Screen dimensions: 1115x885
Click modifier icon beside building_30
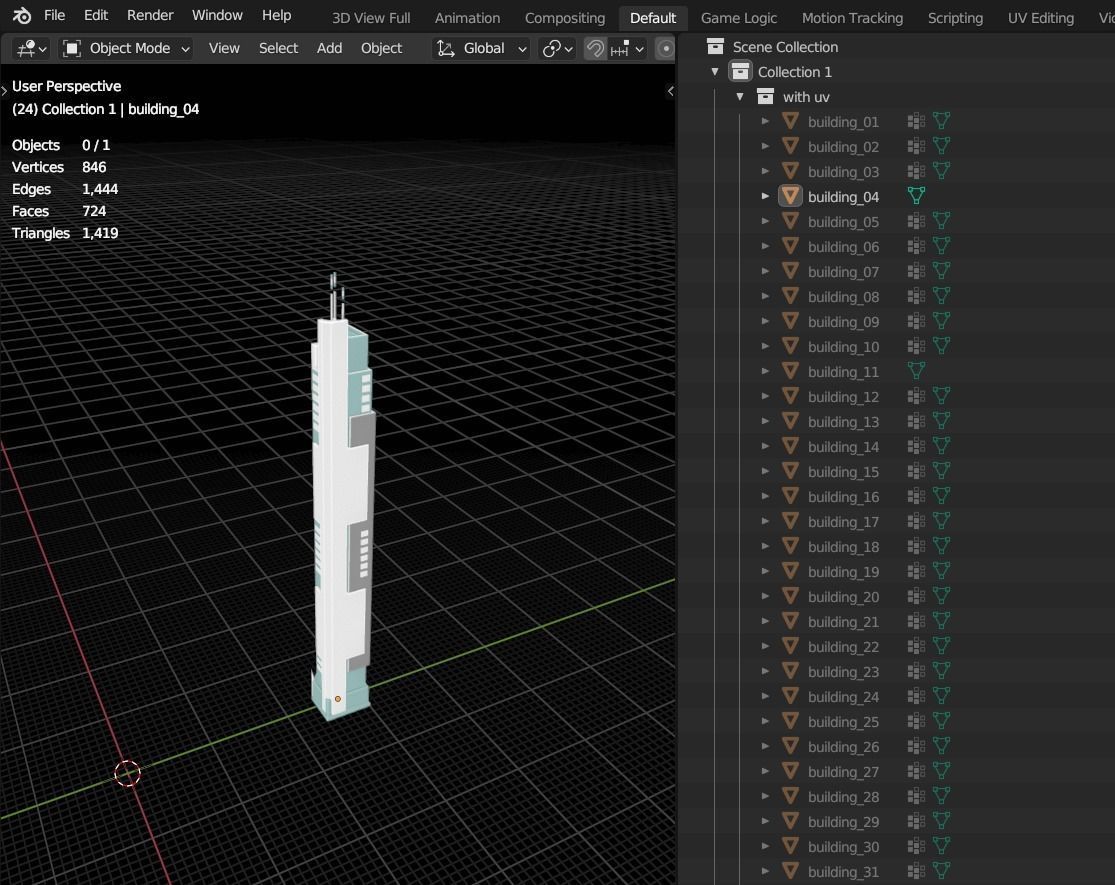917,846
